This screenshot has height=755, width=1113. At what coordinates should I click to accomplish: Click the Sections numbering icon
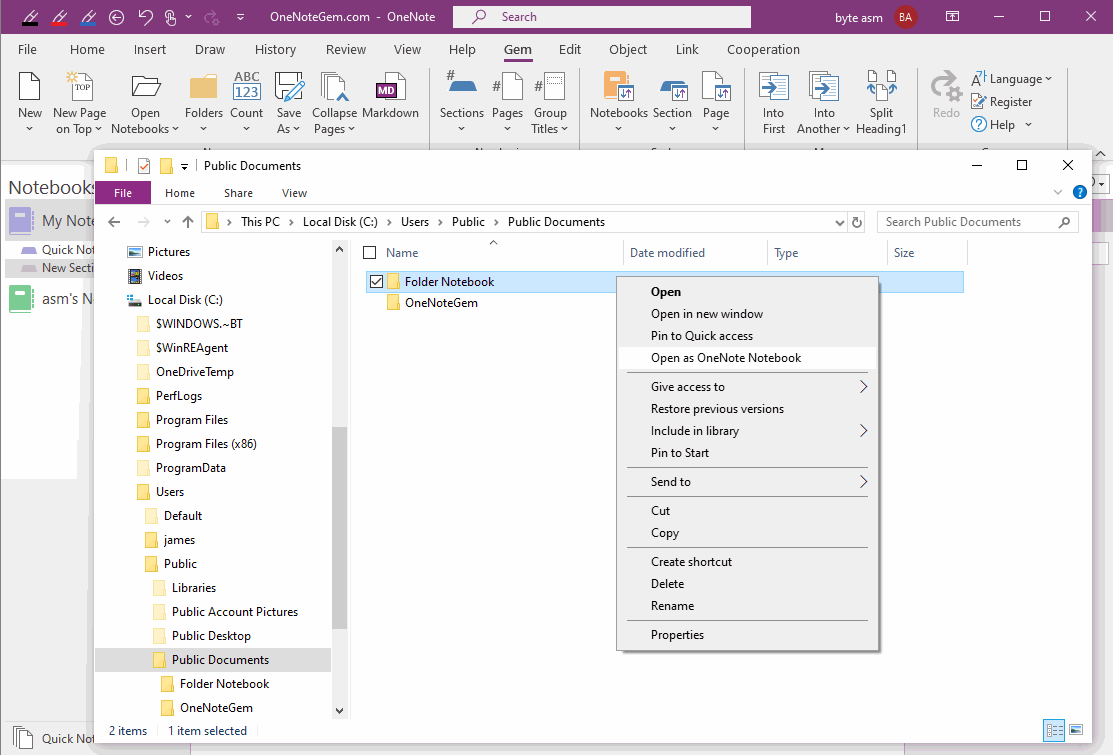click(461, 84)
